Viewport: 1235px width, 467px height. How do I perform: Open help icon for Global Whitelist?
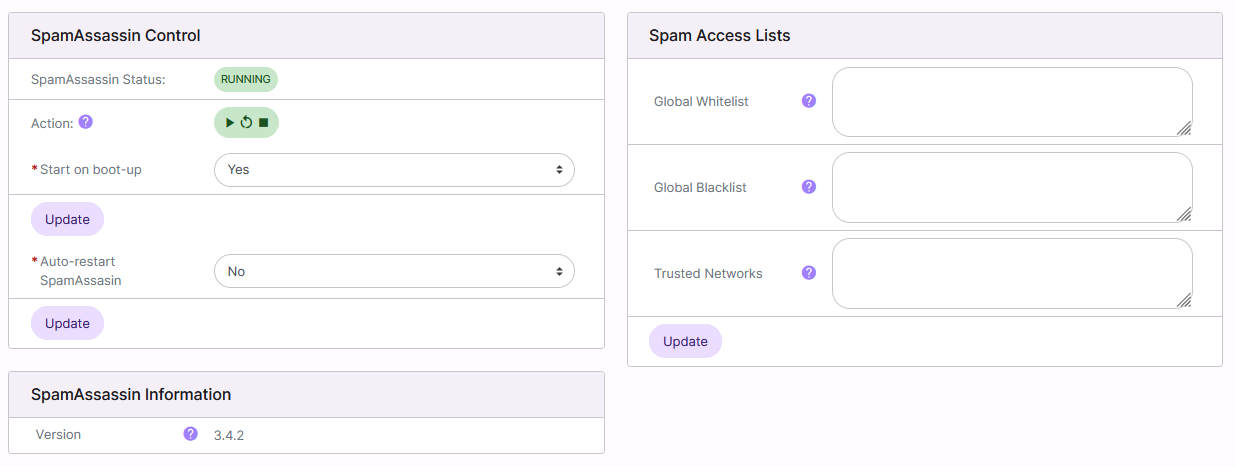809,101
